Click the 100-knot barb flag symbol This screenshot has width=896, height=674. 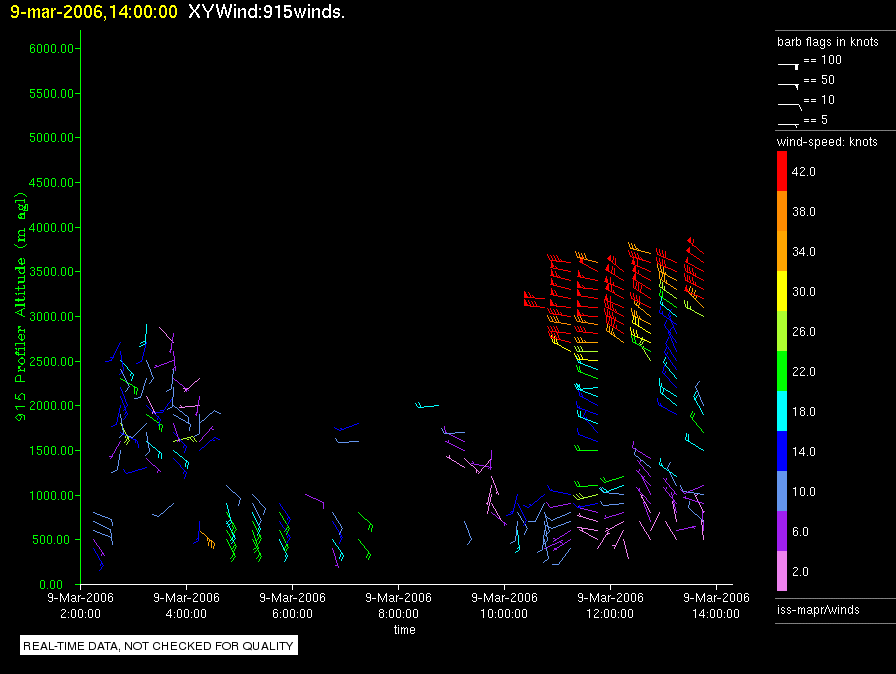pos(788,66)
